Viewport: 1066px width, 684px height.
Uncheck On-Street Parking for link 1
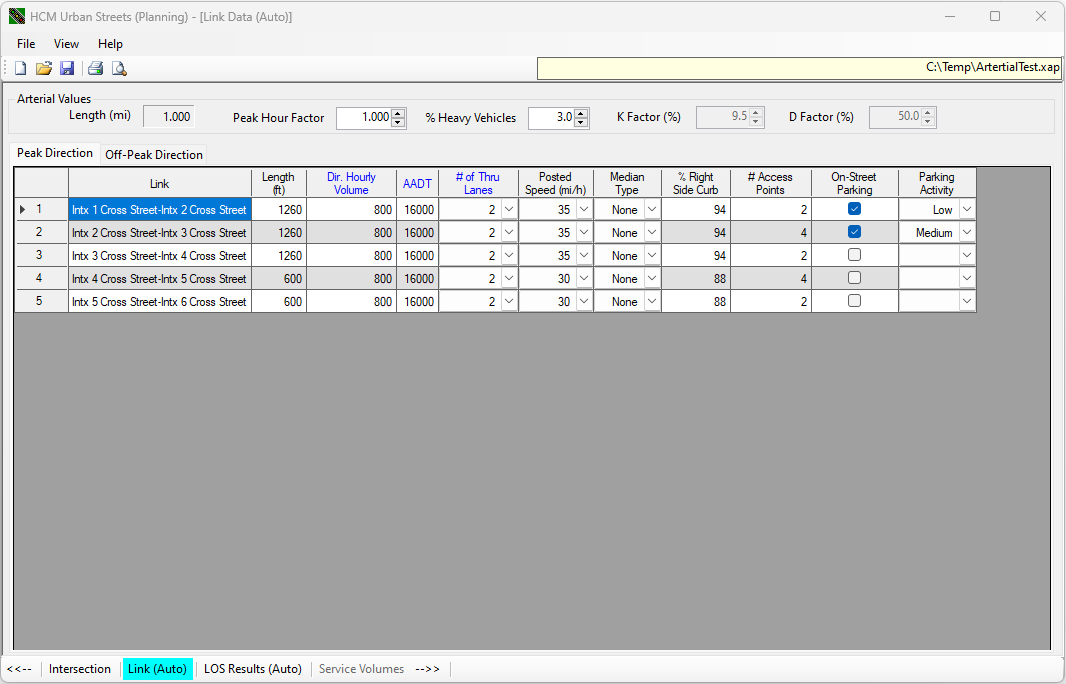tap(854, 209)
